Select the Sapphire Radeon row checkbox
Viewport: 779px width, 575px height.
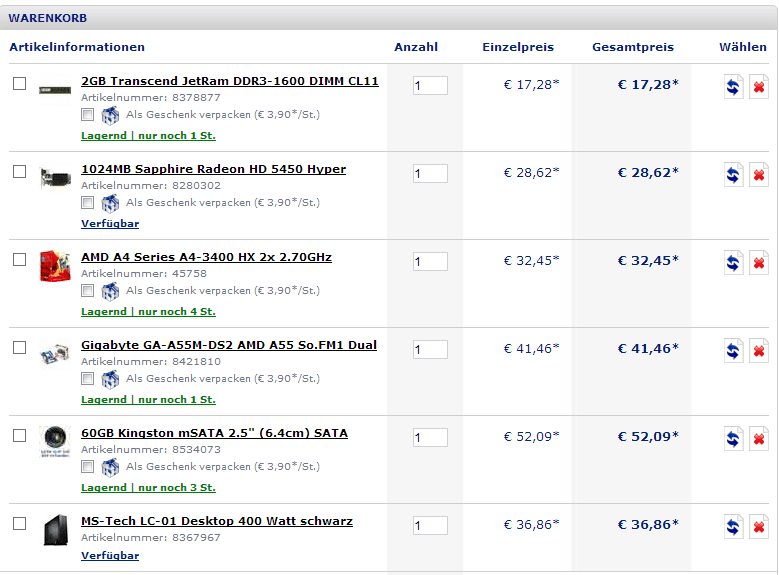click(19, 171)
